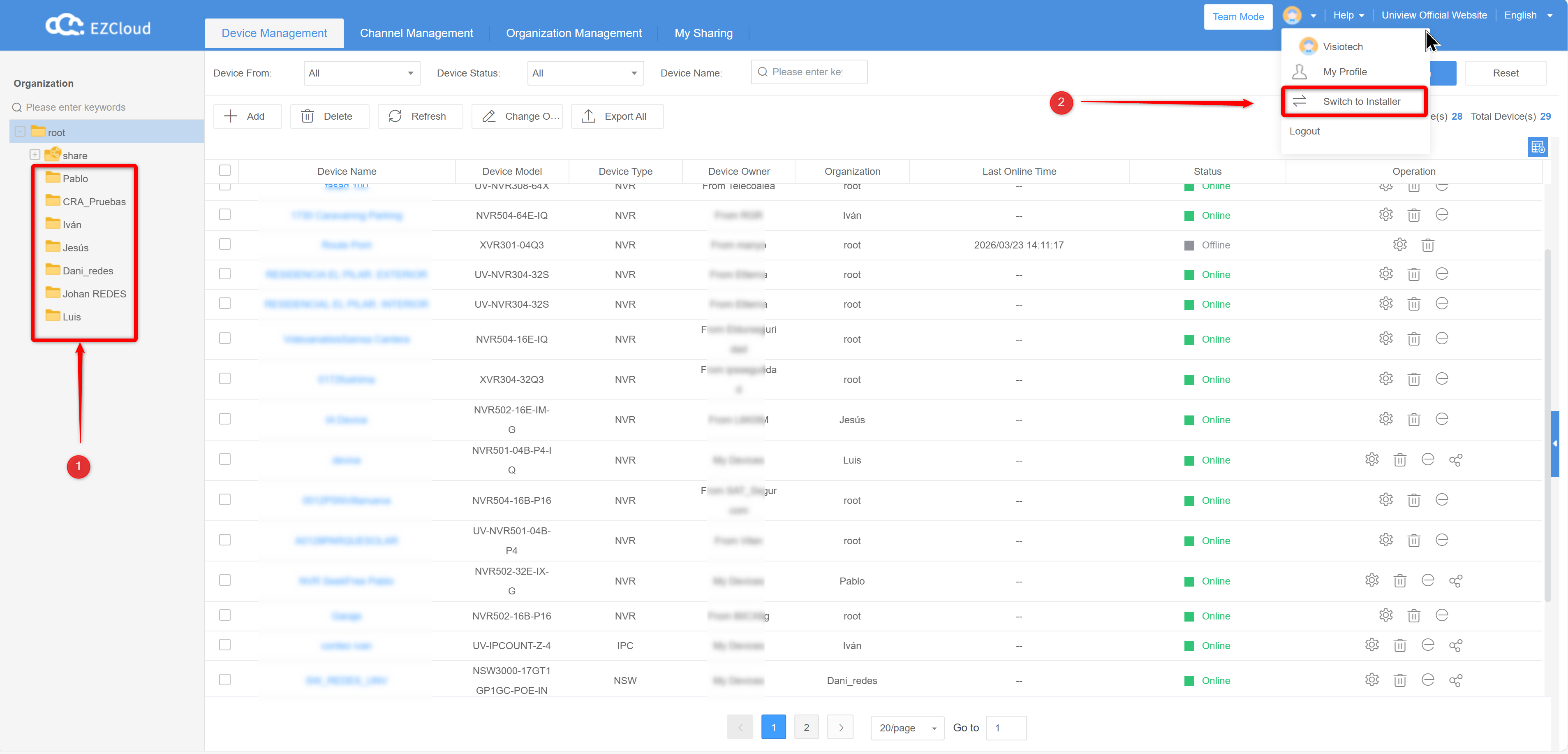Click the Pablo folder icon in organization tree
Image resolution: width=1568 pixels, height=754 pixels.
[53, 178]
